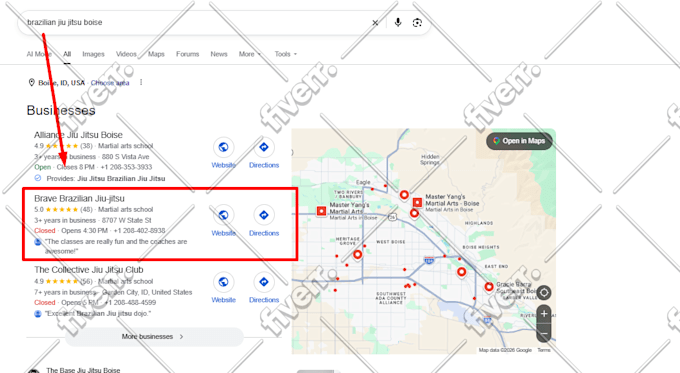The height and width of the screenshot is (373, 680).
Task: Select Gracie Barra map pin
Action: coord(489,287)
